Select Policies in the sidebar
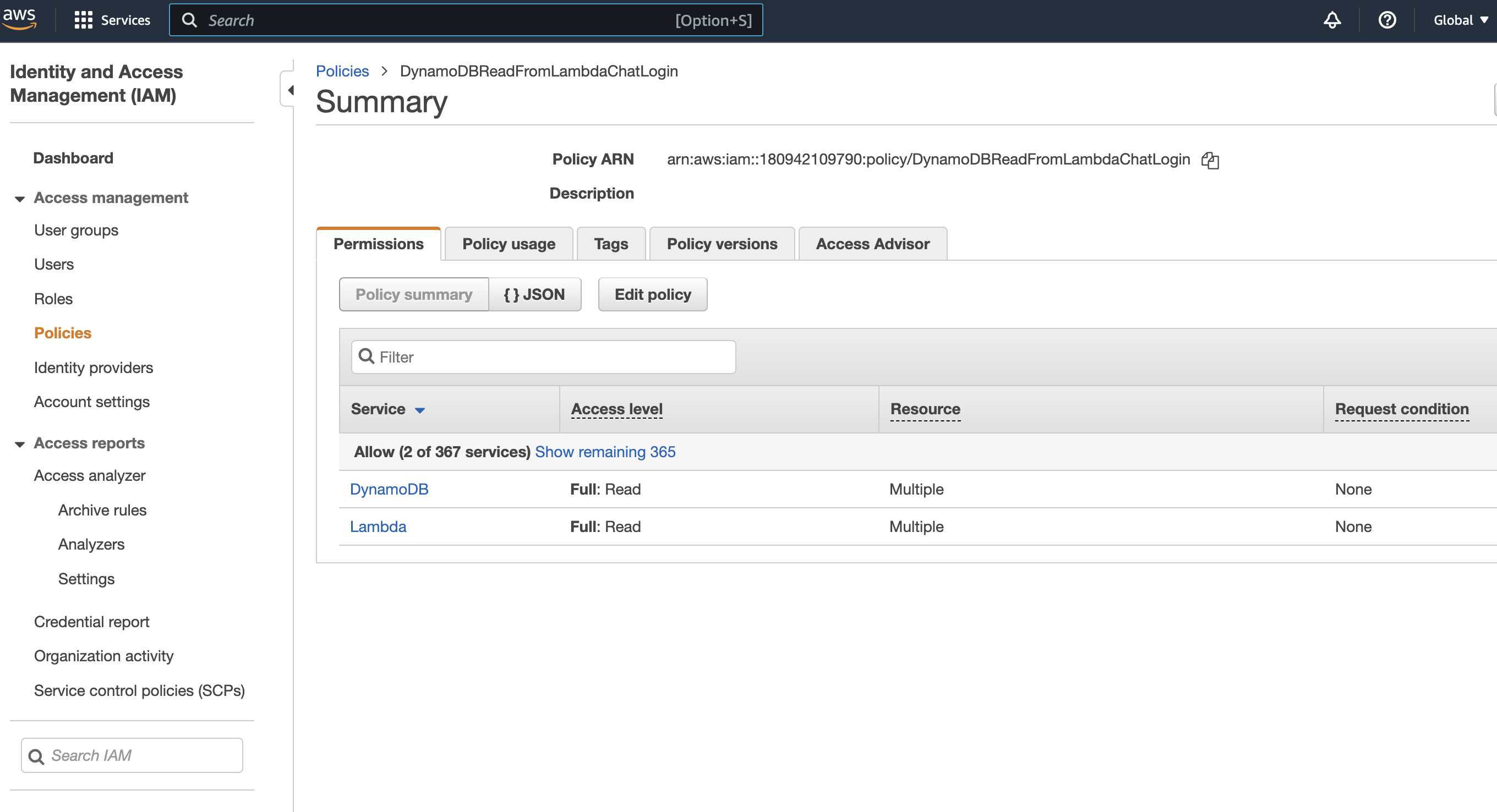The height and width of the screenshot is (812, 1497). pos(63,333)
